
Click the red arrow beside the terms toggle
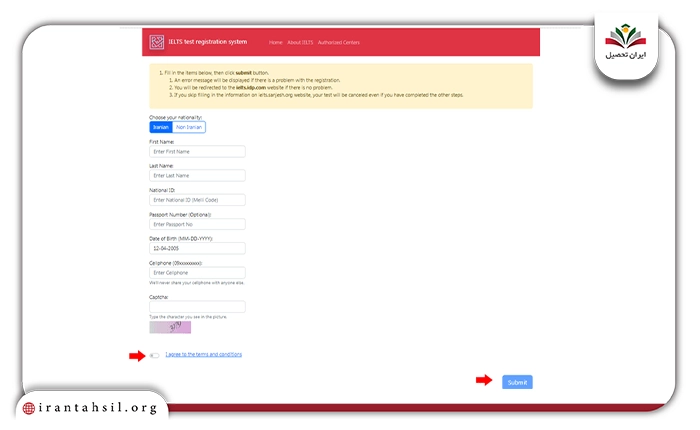coord(137,356)
